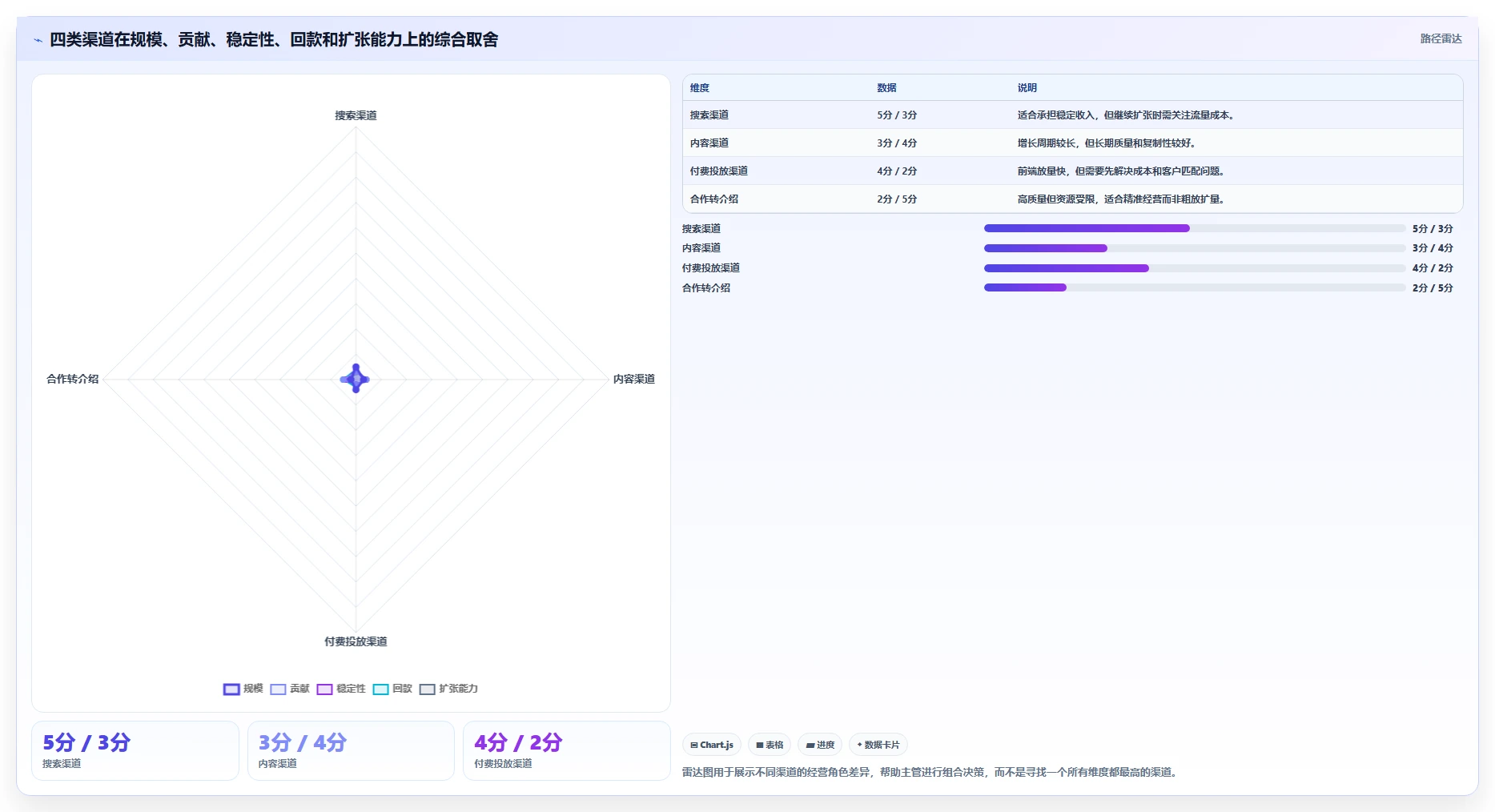Click the radar data points at chart center
This screenshot has width=1495, height=812.
click(356, 379)
